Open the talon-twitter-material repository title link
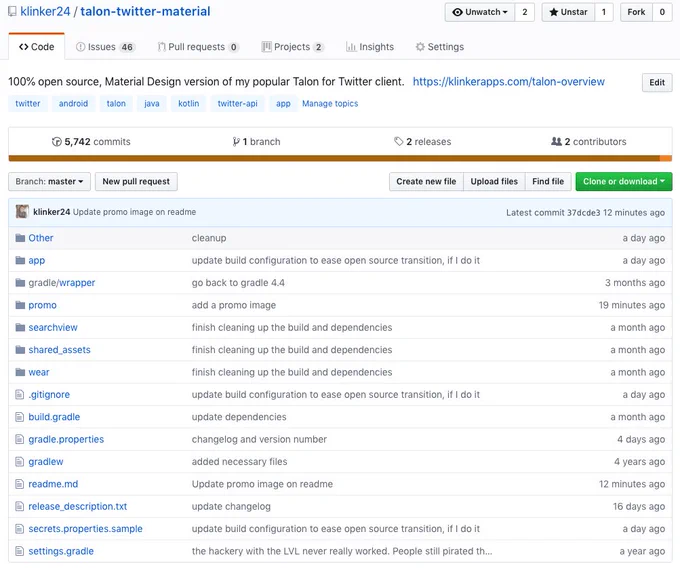The image size is (680, 568). [x=145, y=11]
